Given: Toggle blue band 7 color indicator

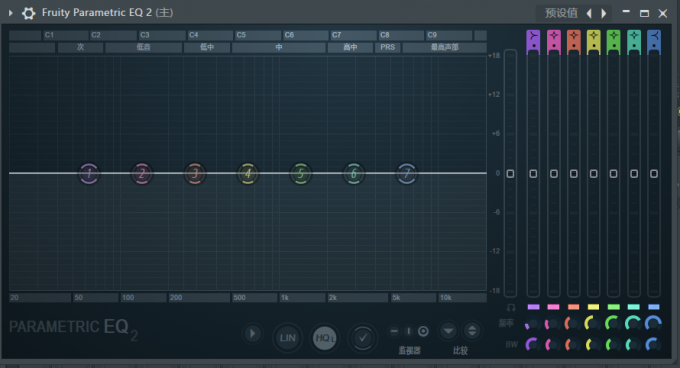Looking at the screenshot, I should tap(654, 307).
